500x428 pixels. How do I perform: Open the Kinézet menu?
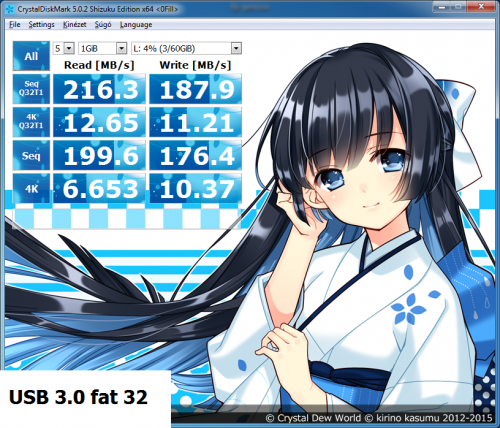pos(75,25)
